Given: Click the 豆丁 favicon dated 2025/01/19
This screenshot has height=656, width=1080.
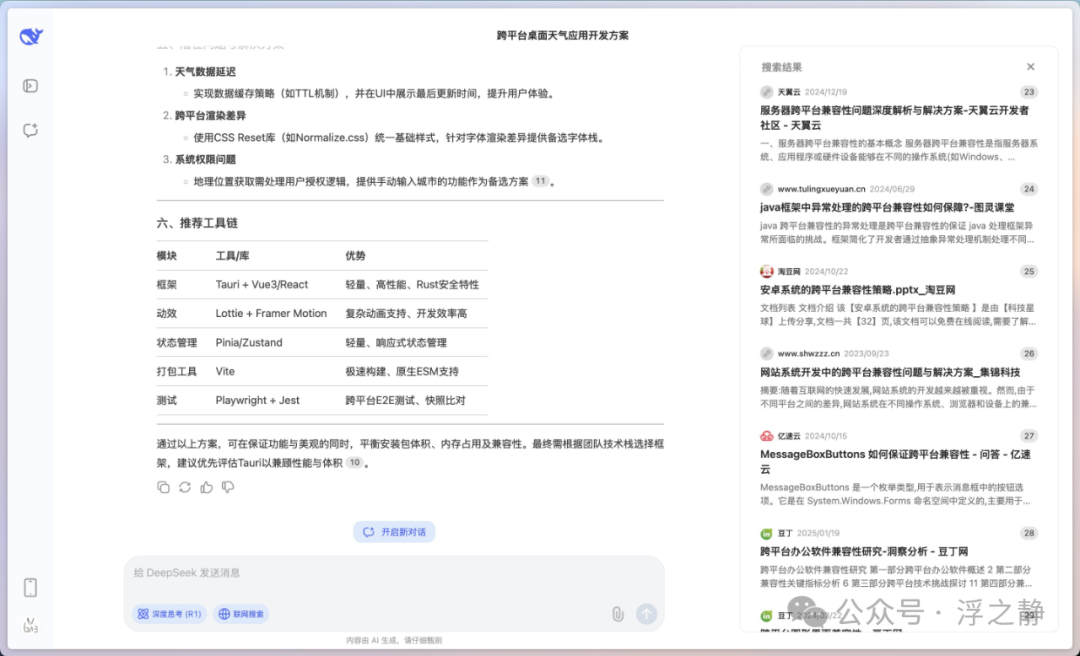Looking at the screenshot, I should 767,533.
